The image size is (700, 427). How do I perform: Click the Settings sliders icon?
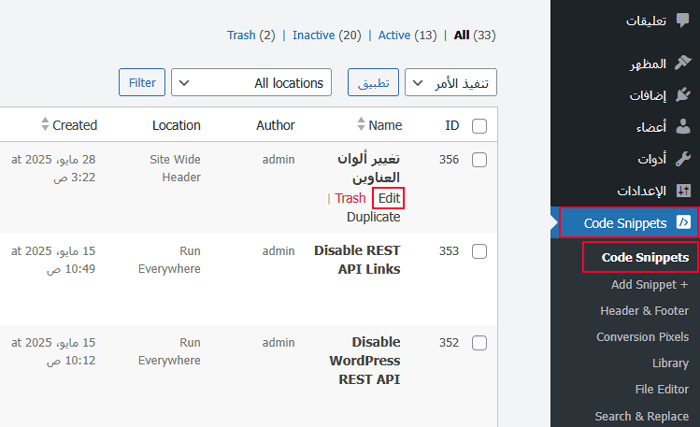[683, 190]
